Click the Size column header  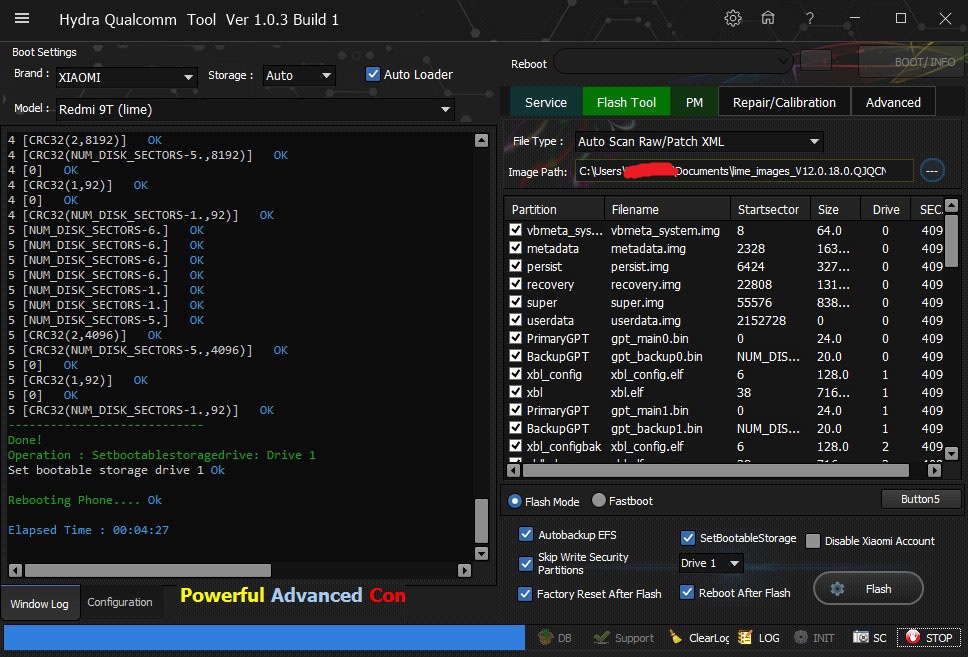[835, 209]
